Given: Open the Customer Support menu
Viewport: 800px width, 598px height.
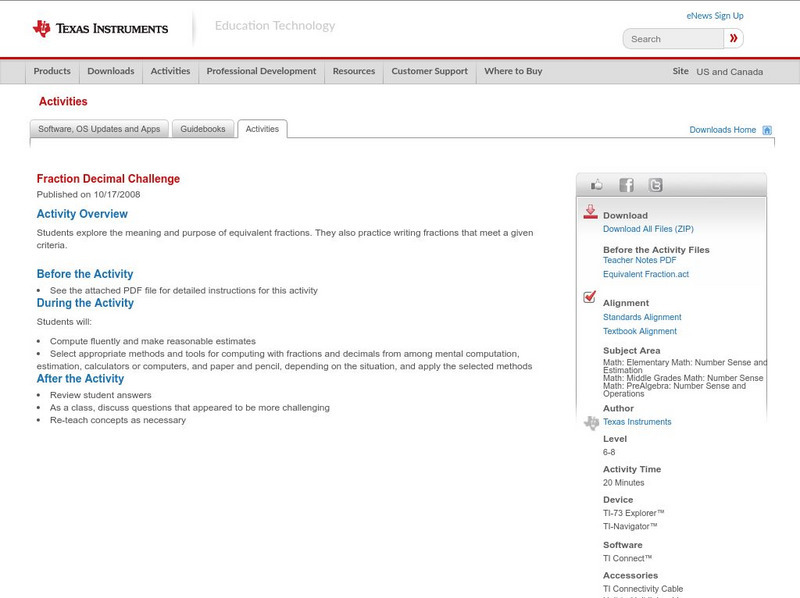Looking at the screenshot, I should coord(430,71).
